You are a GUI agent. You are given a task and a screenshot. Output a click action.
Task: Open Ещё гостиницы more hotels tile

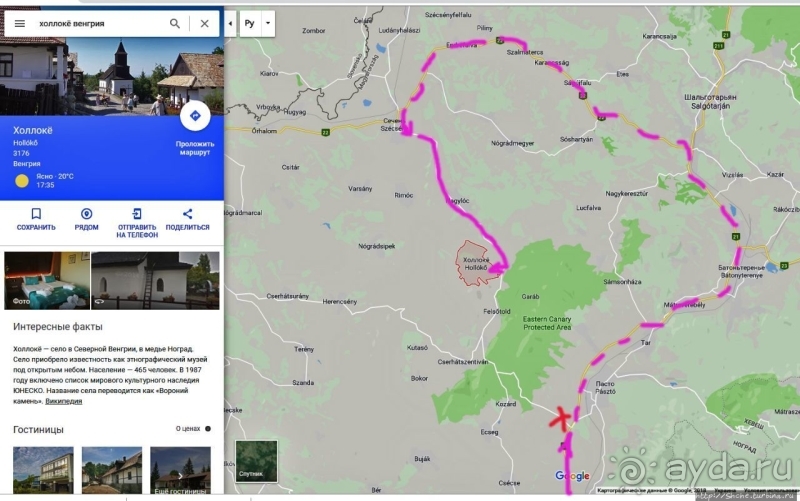[x=180, y=470]
